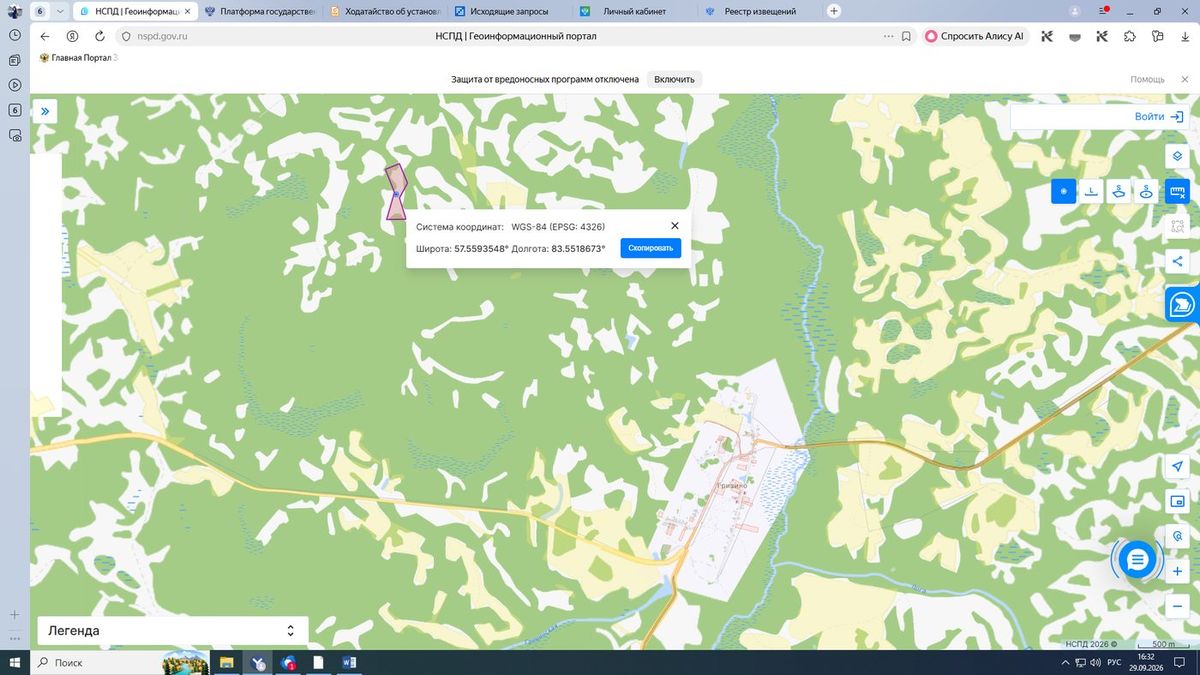
Task: Switch to Реестр извещений tab
Action: pos(759,11)
